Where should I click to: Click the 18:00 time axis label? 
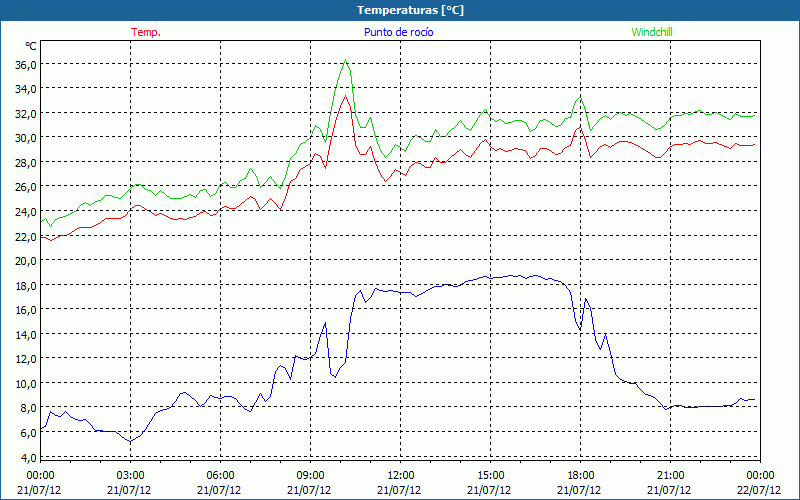tap(580, 476)
